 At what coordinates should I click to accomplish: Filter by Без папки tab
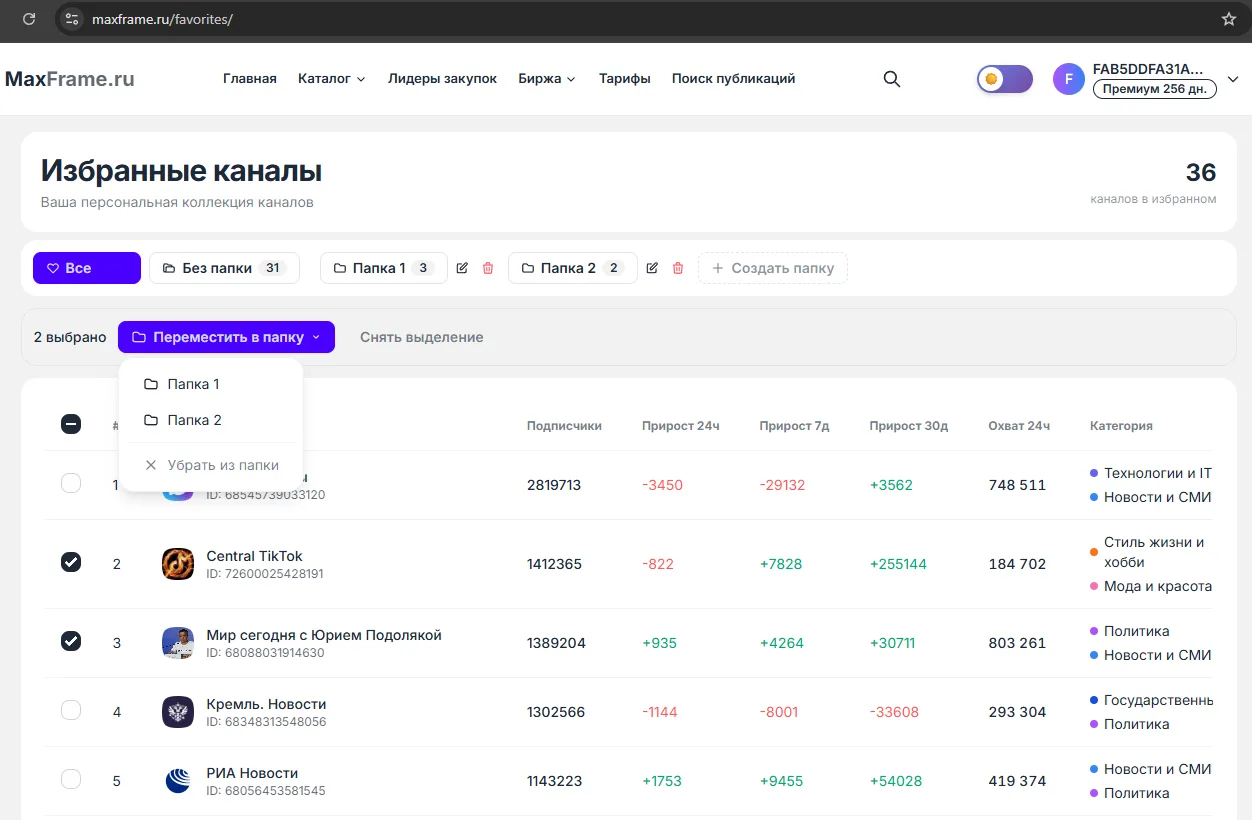coord(224,268)
